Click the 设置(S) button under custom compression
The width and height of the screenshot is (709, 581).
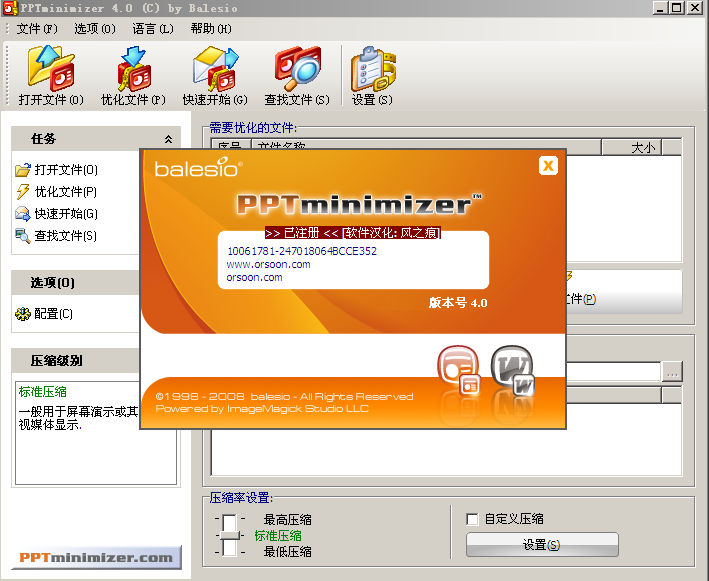(542, 545)
